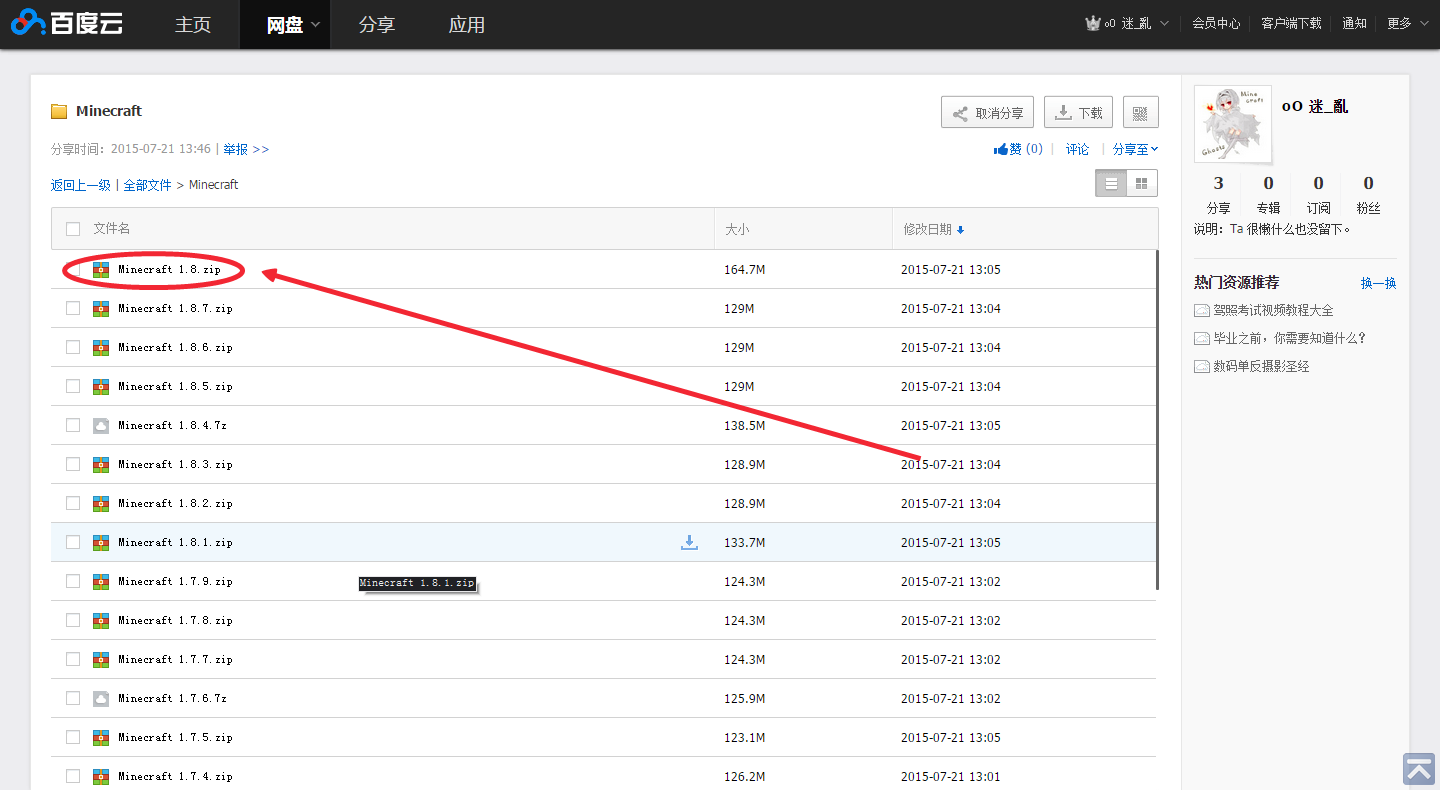Viewport: 1440px width, 790px height.
Task: Click sort arrow next to 修改日期
Action: 960,230
